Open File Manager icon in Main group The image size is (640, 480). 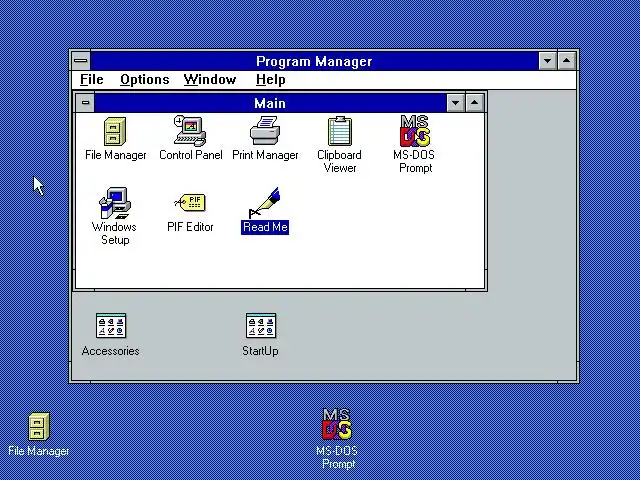[115, 131]
